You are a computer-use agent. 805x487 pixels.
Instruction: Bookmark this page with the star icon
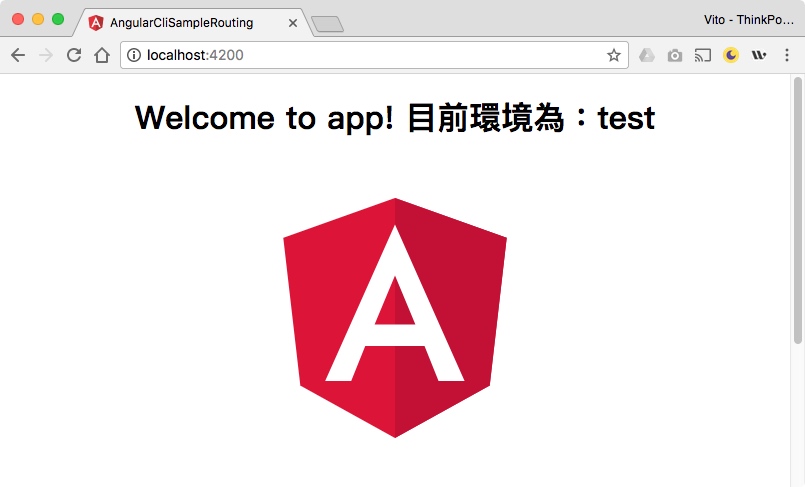click(614, 55)
